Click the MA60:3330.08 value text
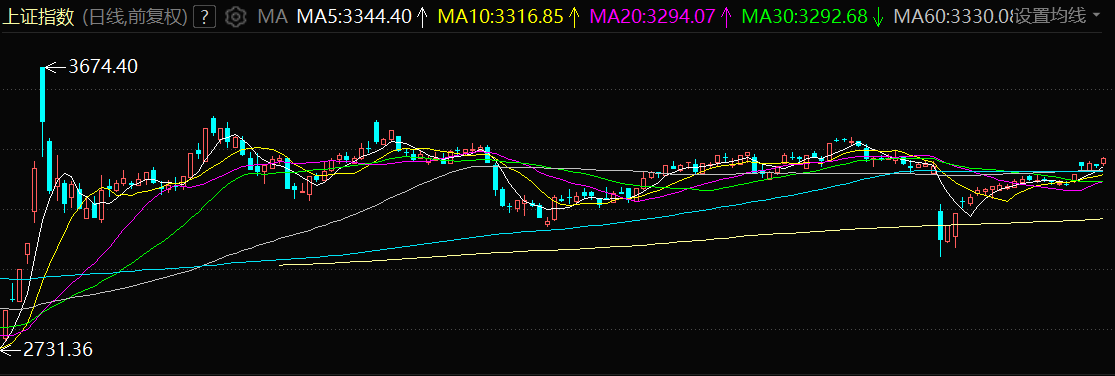The height and width of the screenshot is (376, 1115). point(953,16)
